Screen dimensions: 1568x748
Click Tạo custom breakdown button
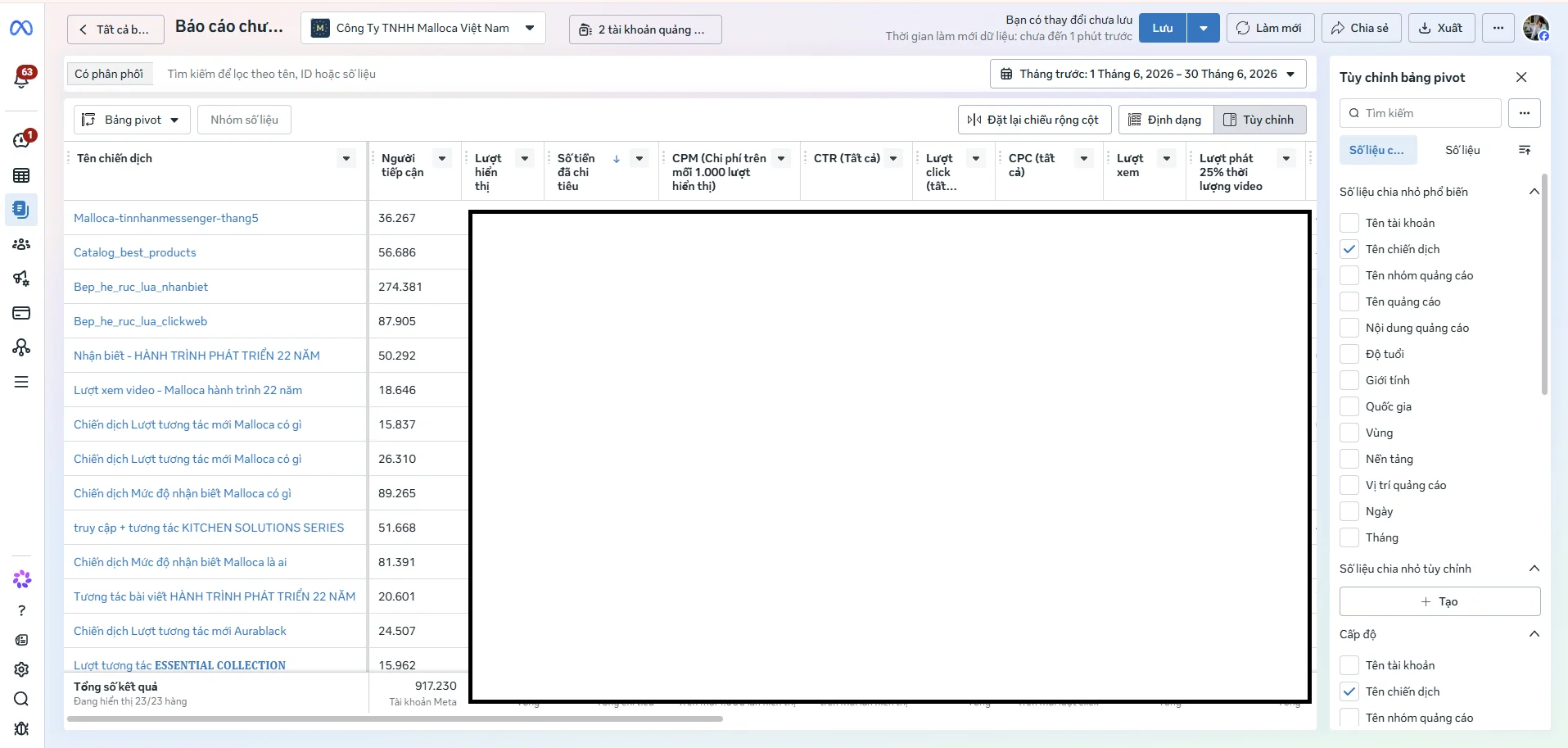coord(1439,601)
